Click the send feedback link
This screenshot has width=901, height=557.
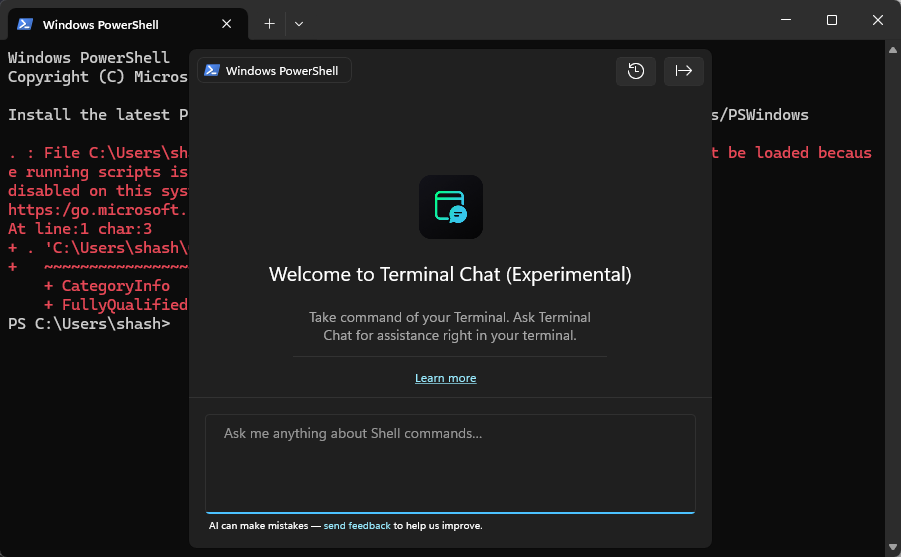357,525
